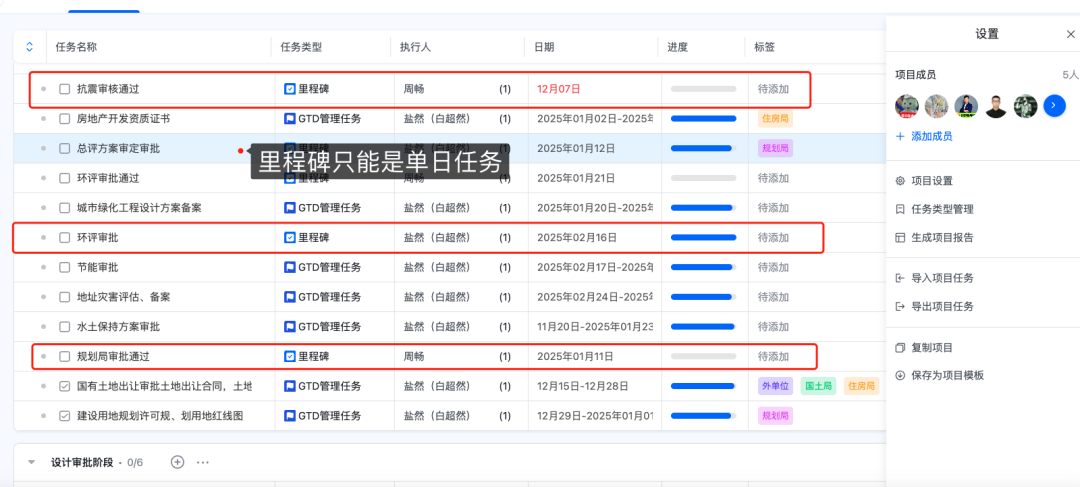This screenshot has height=487, width=1080.
Task: Click the 任务类型 column header
Action: pyautogui.click(x=301, y=48)
